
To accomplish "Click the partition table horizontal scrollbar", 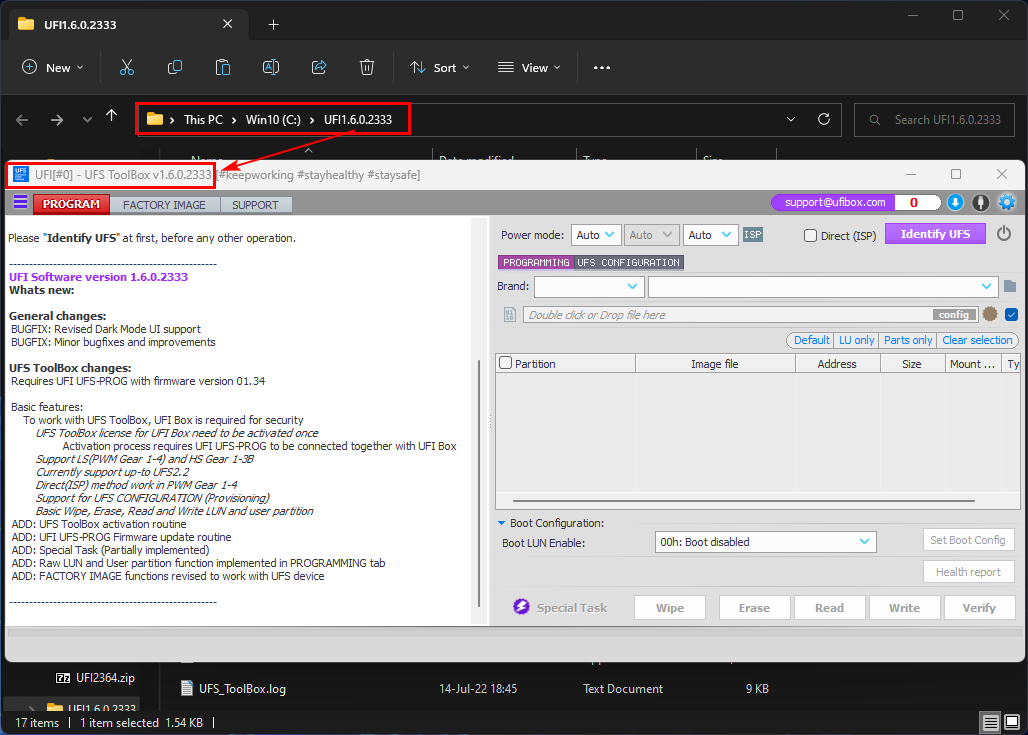I will coord(744,501).
